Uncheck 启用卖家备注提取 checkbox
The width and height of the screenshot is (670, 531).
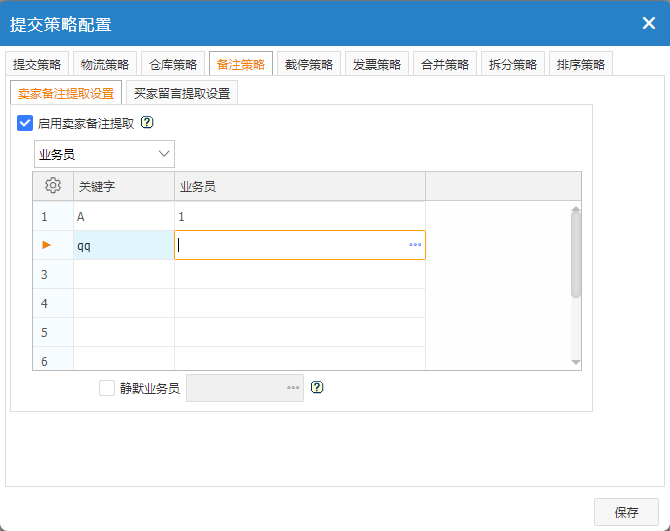coord(25,123)
